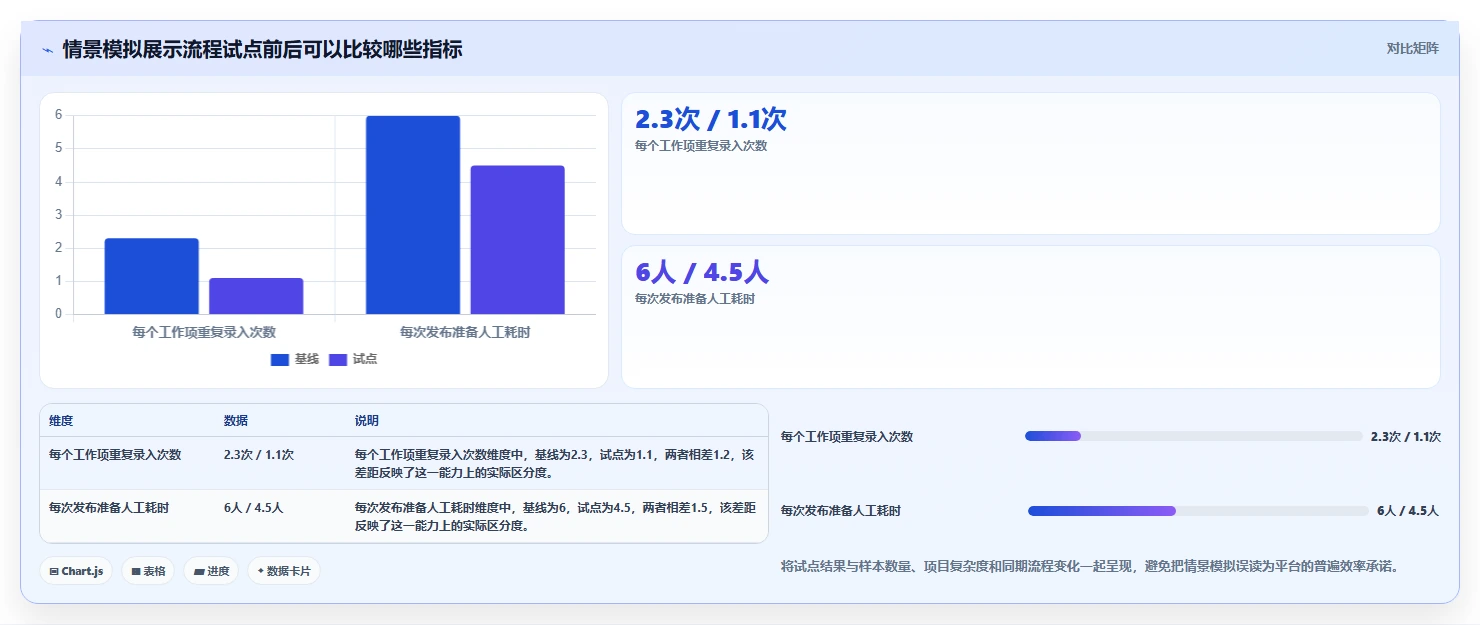Click chart x-axis label 每个工作项重复录入次数
Screen dimensions: 1480x625
point(204,332)
